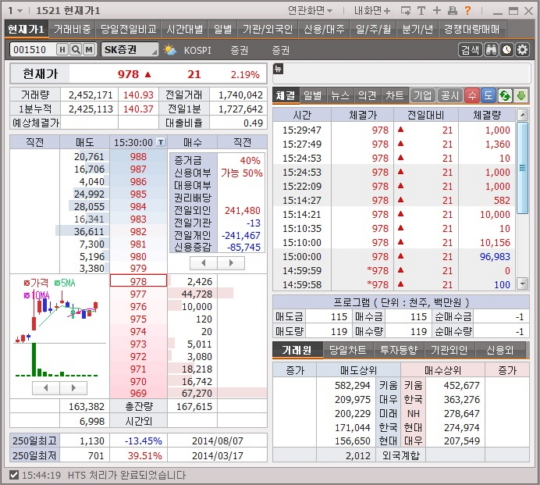Click the 공시 button
The width and height of the screenshot is (540, 485).
pyautogui.click(x=450, y=95)
